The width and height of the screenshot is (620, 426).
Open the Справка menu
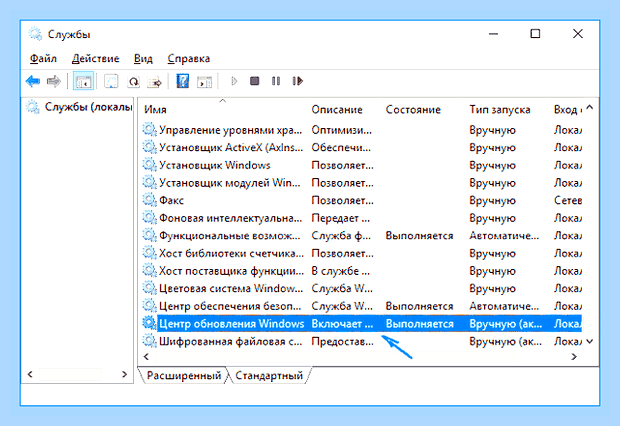(189, 59)
